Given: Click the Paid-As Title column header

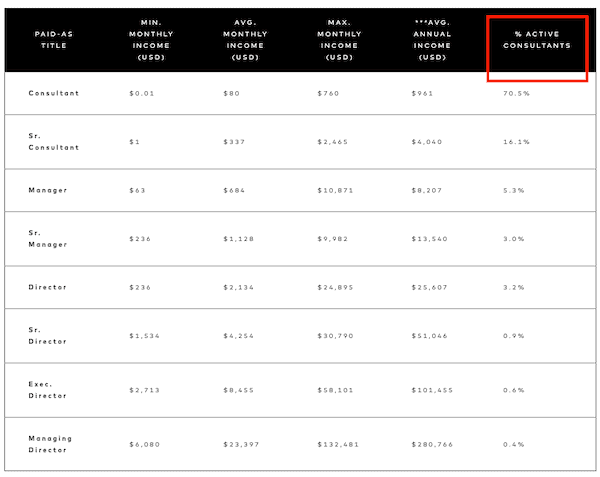Looking at the screenshot, I should (54, 40).
